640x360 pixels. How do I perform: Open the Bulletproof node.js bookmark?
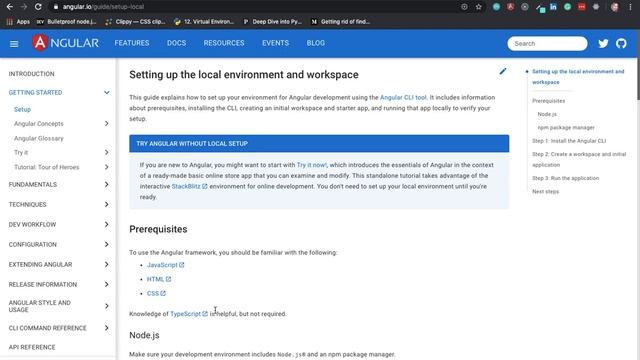67,22
